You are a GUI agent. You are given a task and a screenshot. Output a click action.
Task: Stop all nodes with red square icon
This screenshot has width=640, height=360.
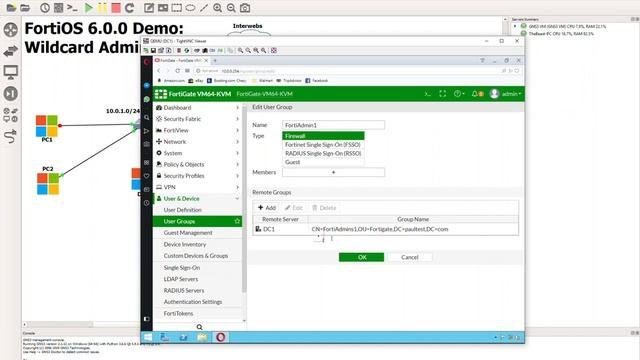pyautogui.click(x=116, y=8)
